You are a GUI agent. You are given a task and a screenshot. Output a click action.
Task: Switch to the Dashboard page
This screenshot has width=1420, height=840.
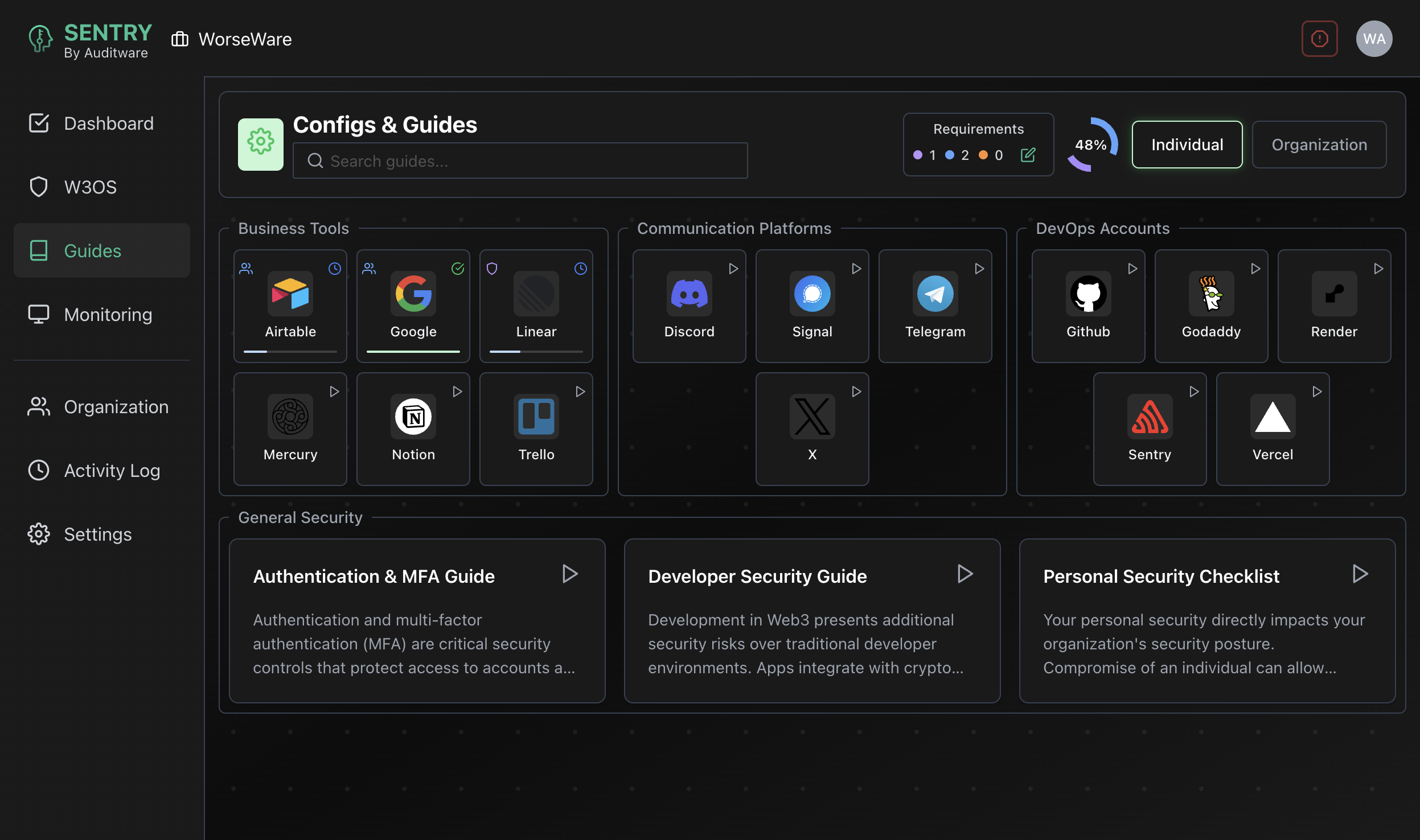(x=108, y=123)
